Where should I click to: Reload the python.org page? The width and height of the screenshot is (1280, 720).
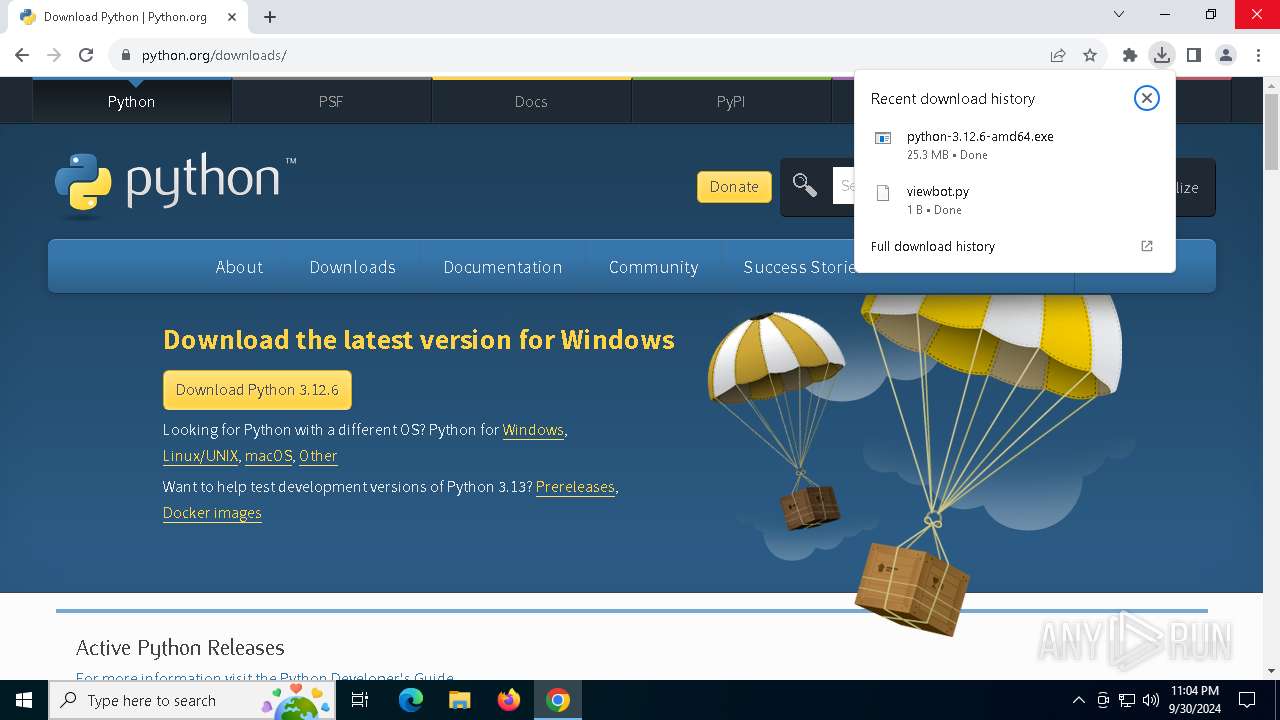[86, 55]
